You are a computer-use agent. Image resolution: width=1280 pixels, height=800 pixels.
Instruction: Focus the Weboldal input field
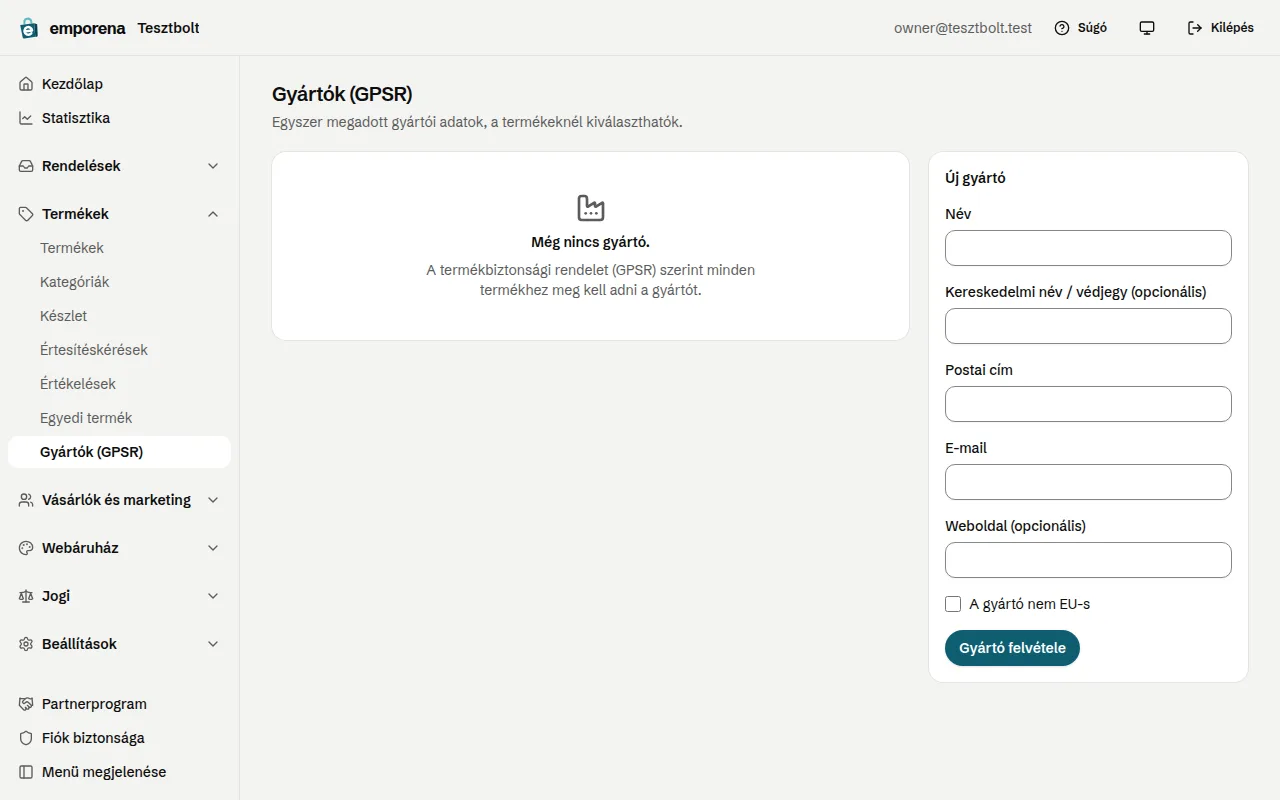pyautogui.click(x=1088, y=560)
